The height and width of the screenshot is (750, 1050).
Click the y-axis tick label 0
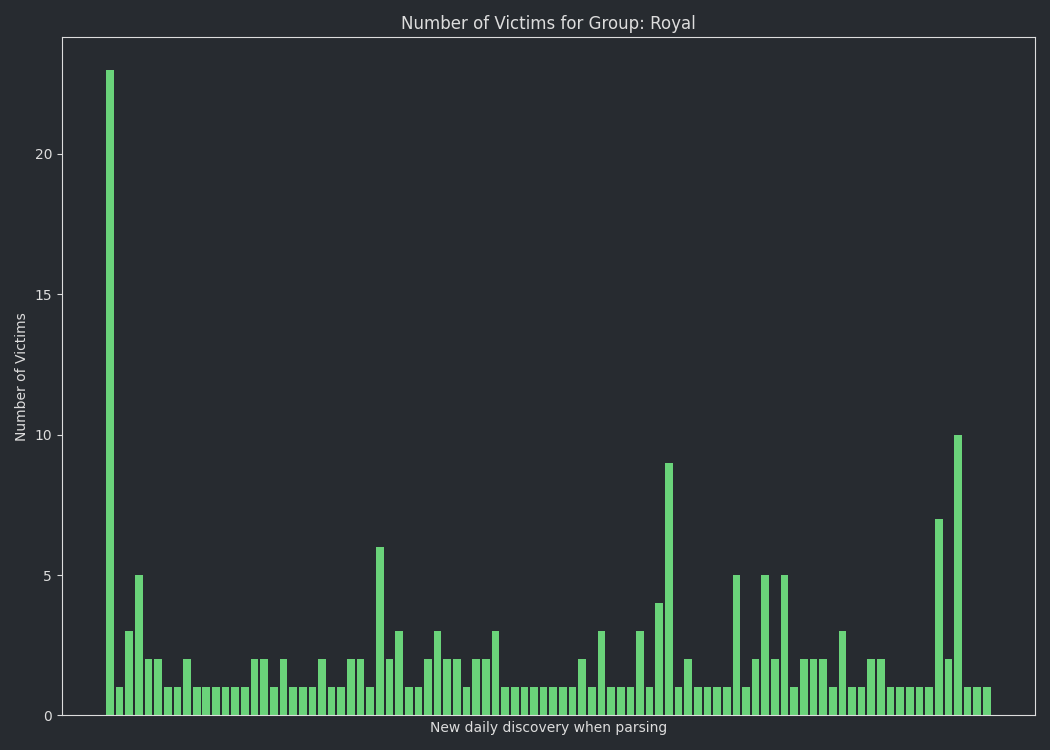(x=48, y=716)
